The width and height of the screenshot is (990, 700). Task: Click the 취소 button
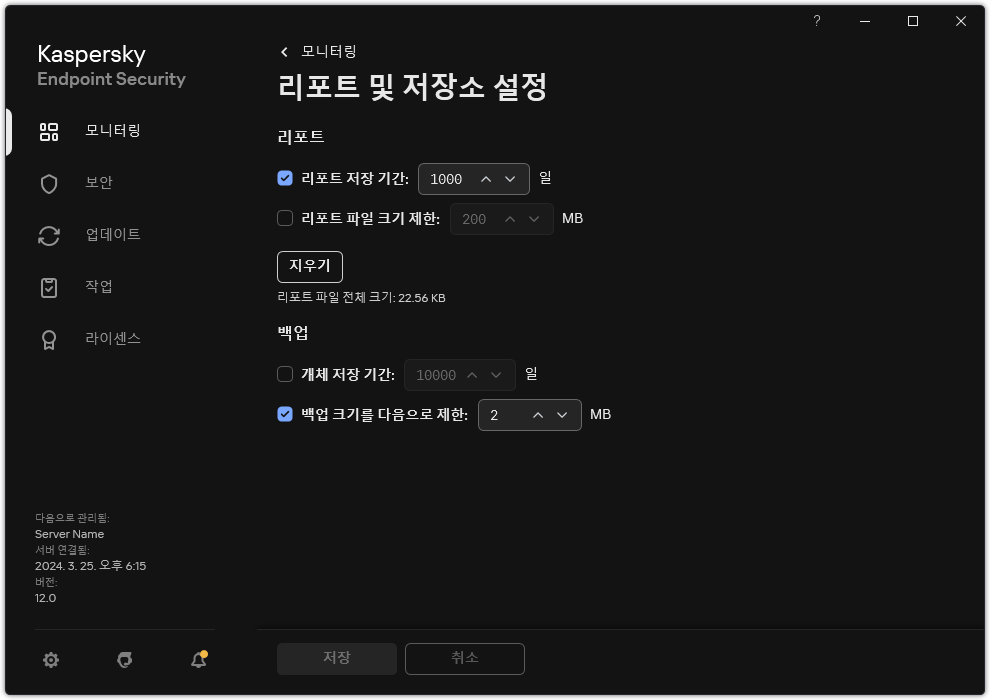(x=464, y=658)
